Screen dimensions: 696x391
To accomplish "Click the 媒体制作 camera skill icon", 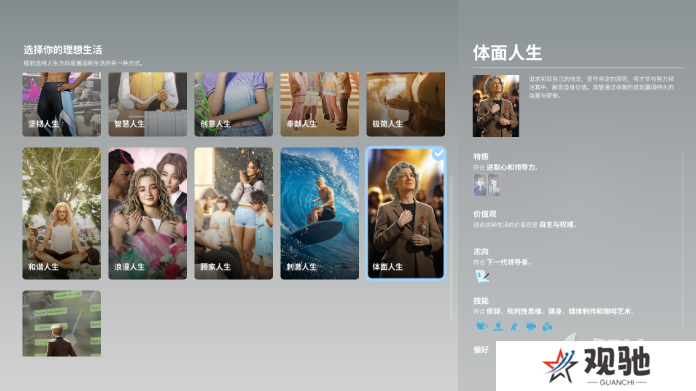I will [531, 326].
